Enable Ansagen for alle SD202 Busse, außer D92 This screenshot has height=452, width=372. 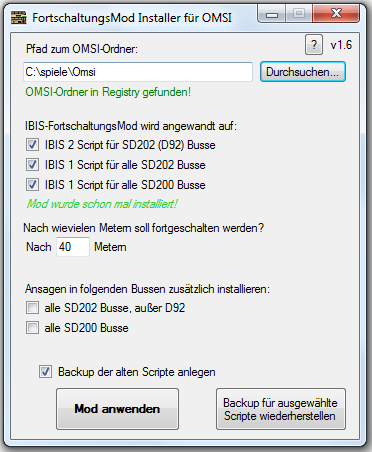click(x=32, y=308)
